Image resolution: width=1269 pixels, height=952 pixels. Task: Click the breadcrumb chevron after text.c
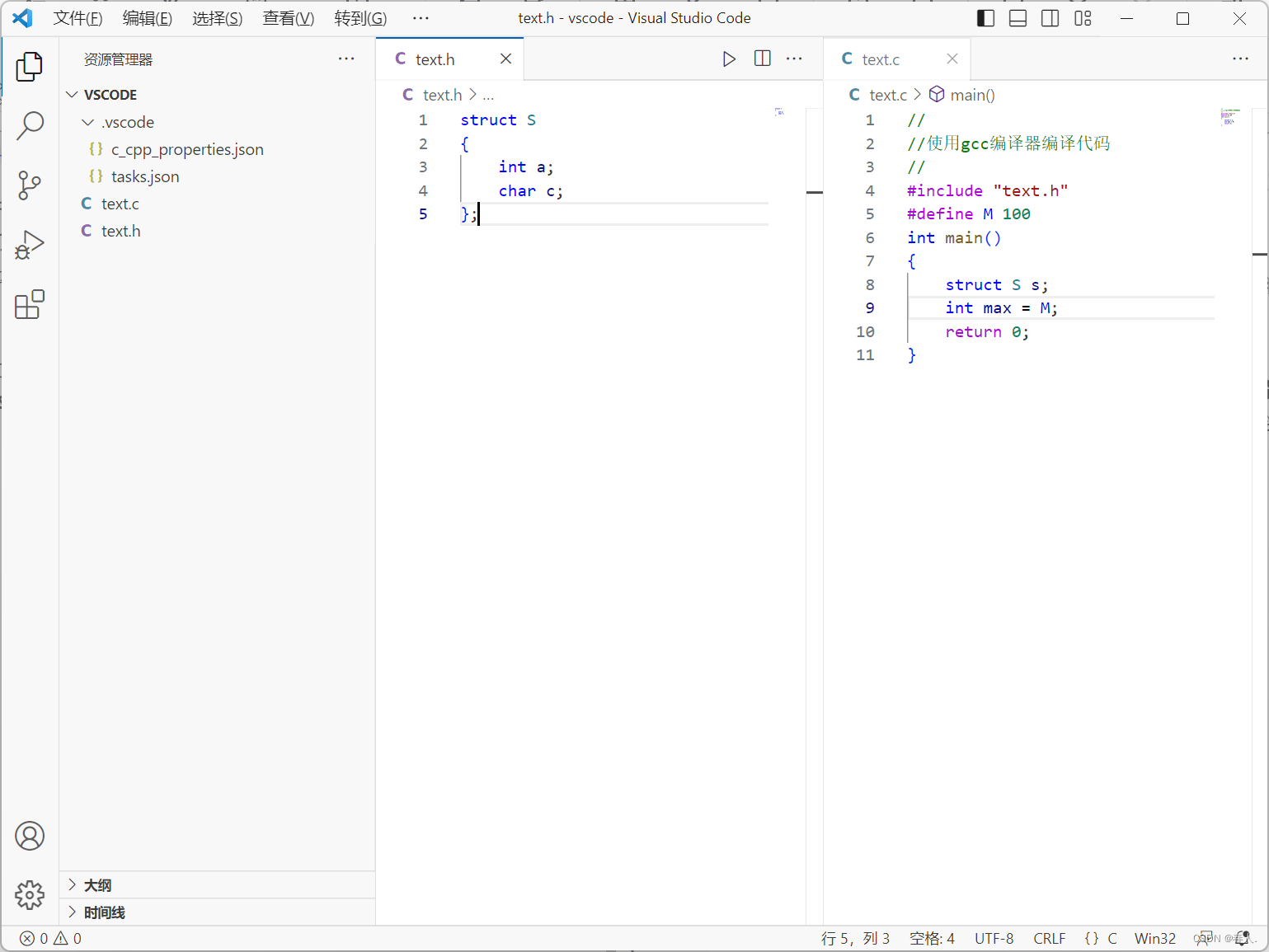918,95
